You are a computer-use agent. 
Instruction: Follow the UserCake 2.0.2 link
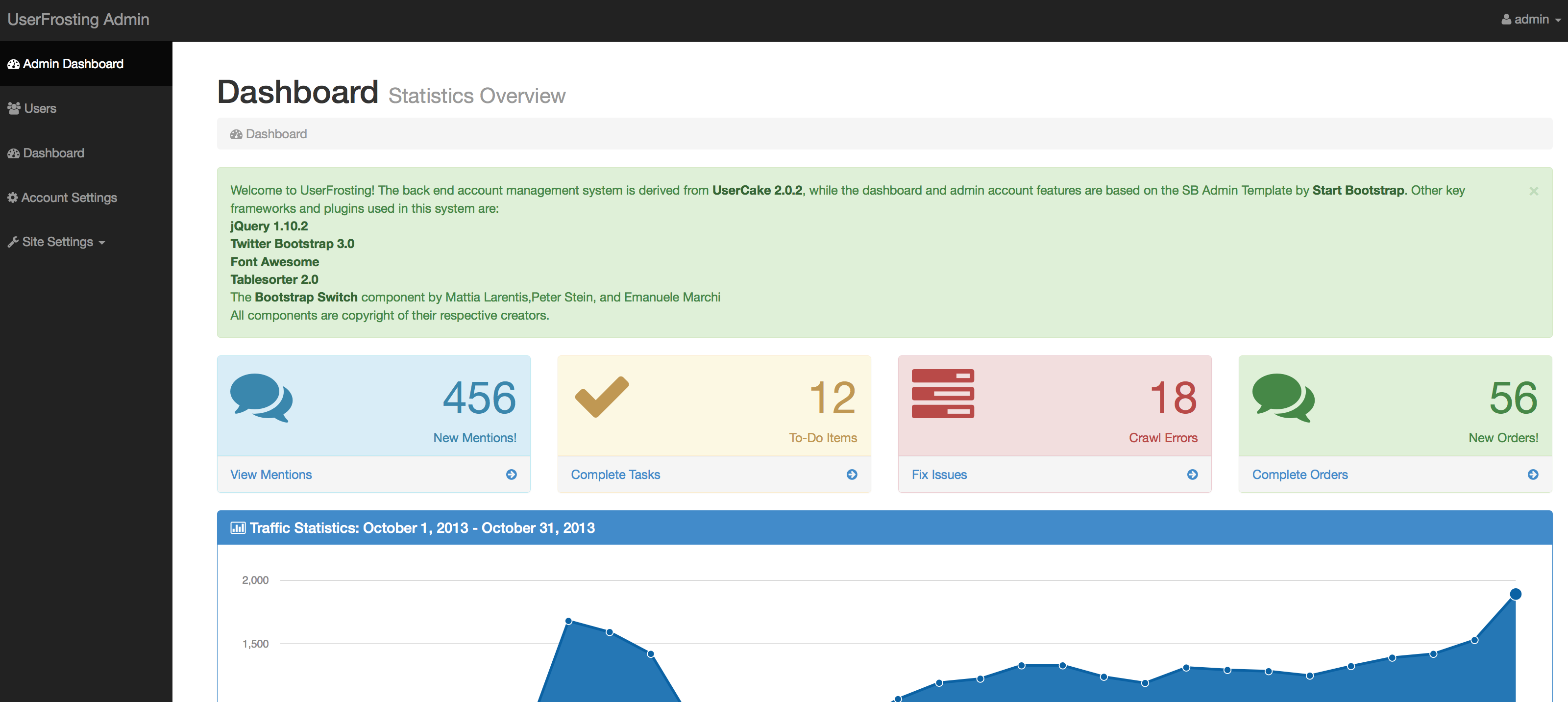point(757,190)
